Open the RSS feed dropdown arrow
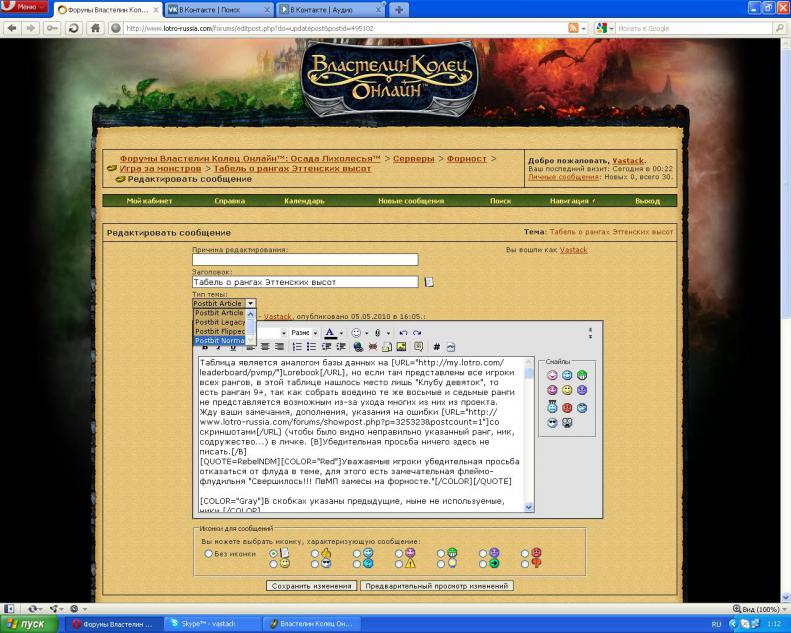This screenshot has width=791, height=633. [584, 28]
